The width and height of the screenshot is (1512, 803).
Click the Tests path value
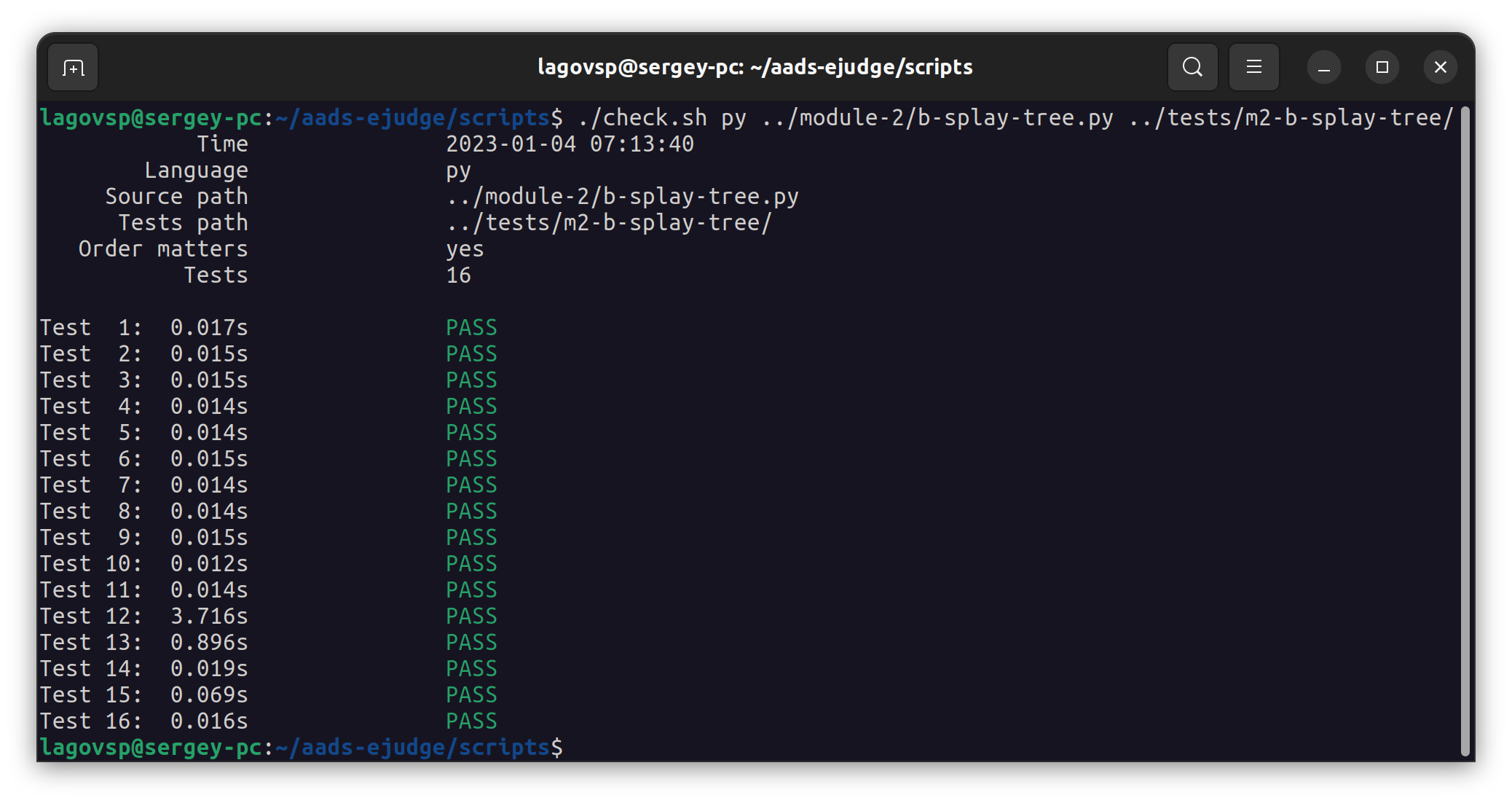(x=608, y=223)
